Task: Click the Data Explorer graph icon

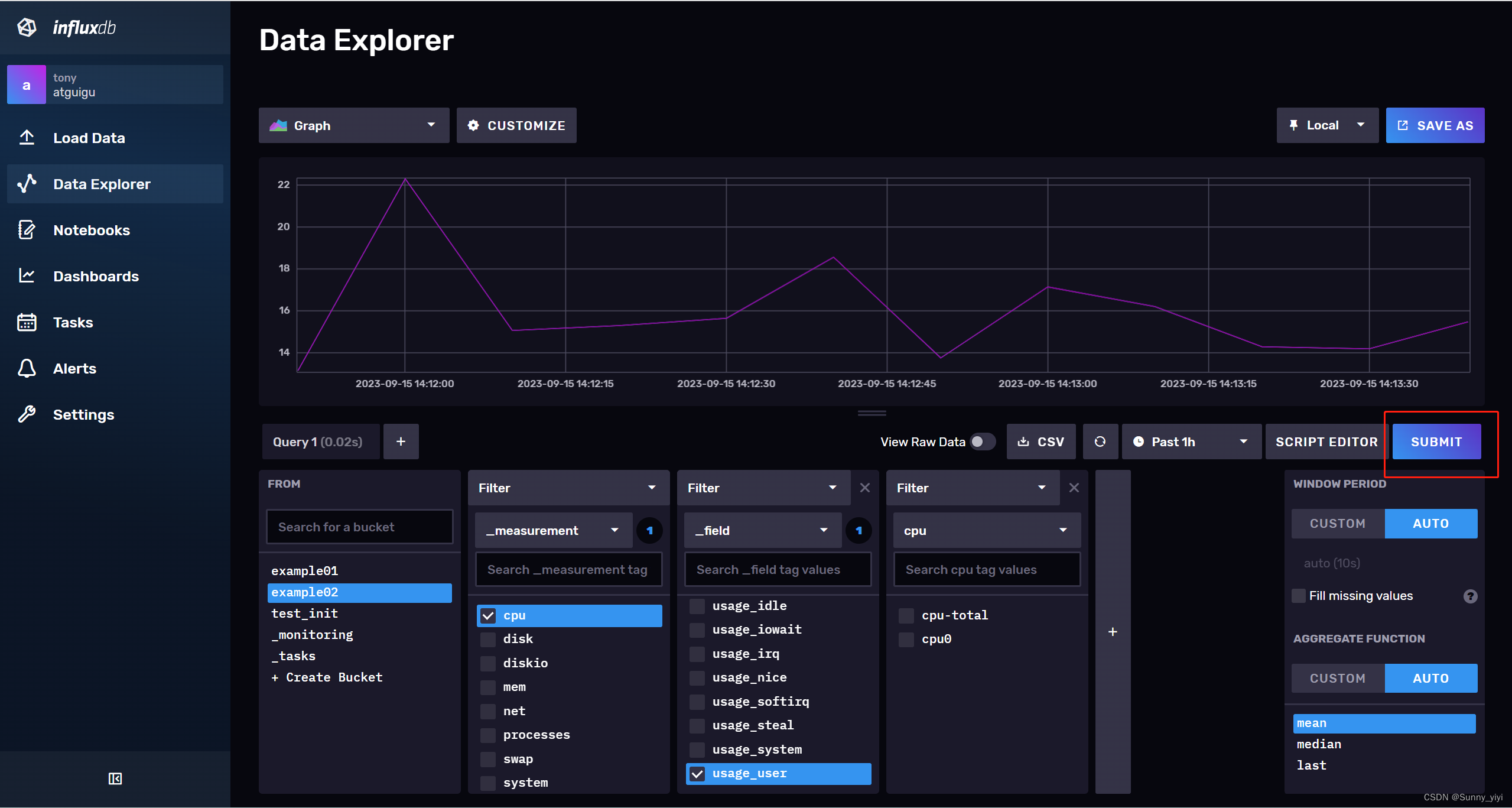Action: [x=27, y=184]
